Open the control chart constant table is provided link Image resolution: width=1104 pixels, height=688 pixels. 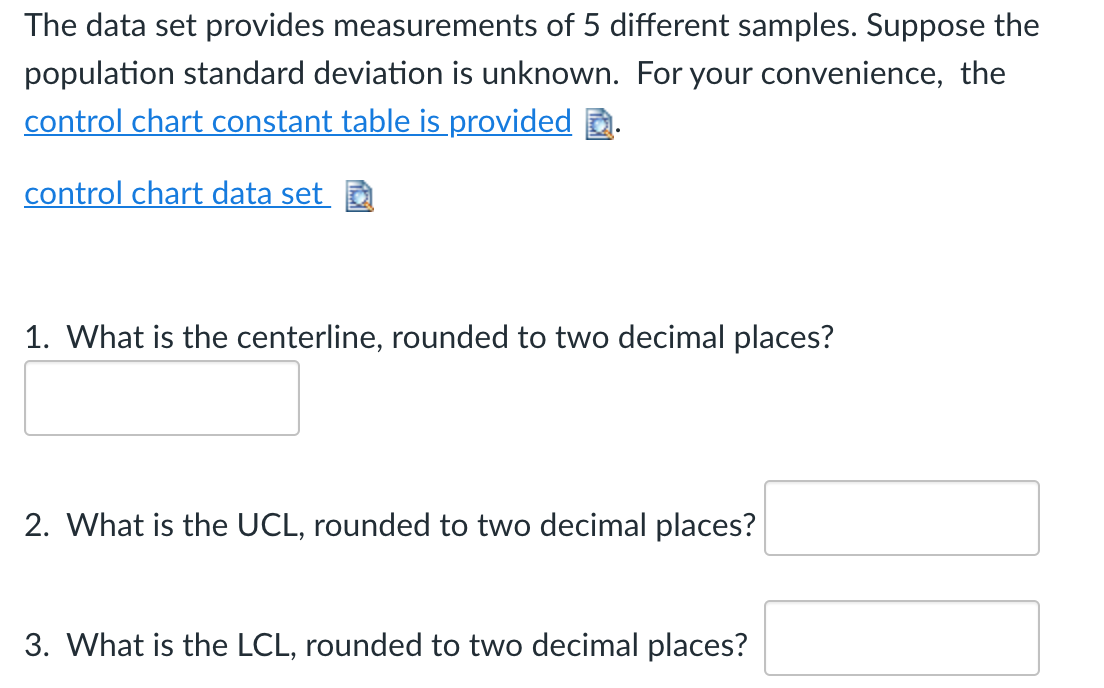click(x=296, y=121)
